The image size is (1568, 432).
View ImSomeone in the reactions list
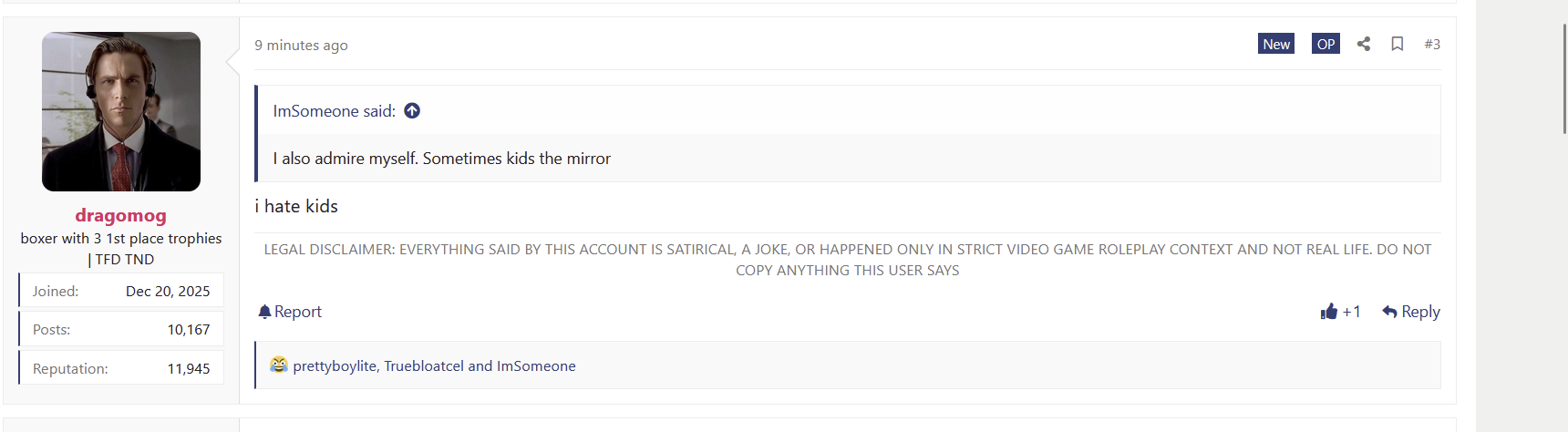536,365
